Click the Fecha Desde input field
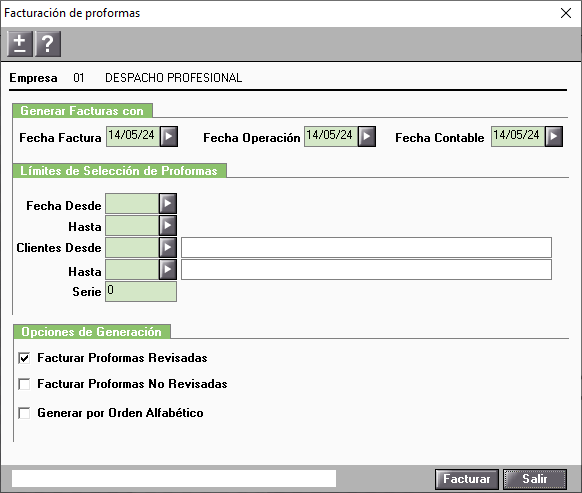582x493 pixels. [132, 203]
